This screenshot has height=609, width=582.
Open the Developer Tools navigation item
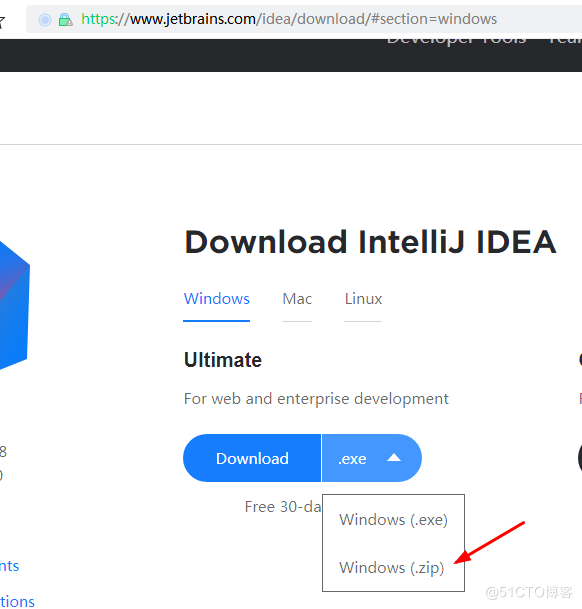(457, 40)
